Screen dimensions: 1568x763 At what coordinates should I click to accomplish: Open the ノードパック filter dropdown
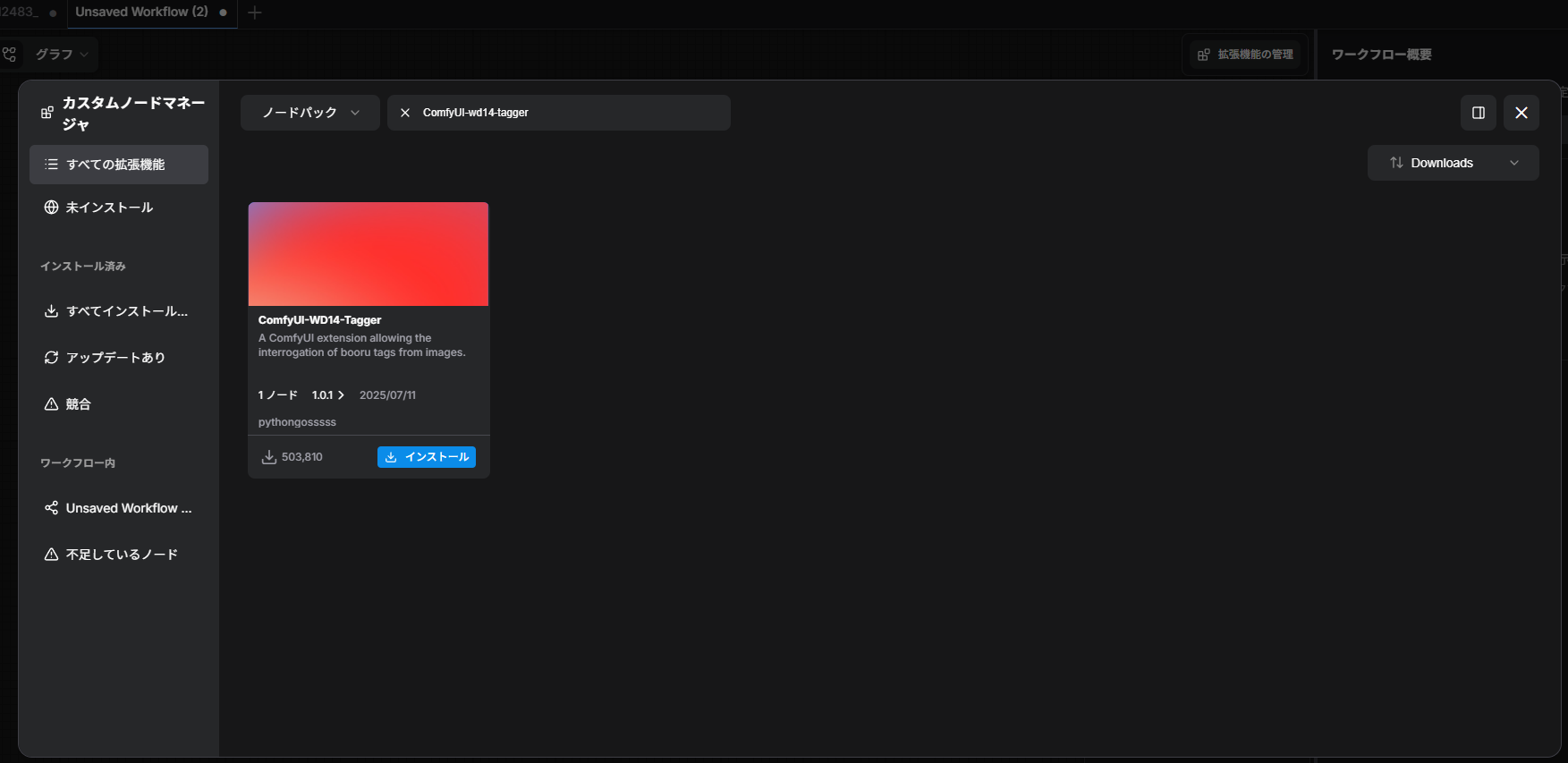tap(310, 113)
